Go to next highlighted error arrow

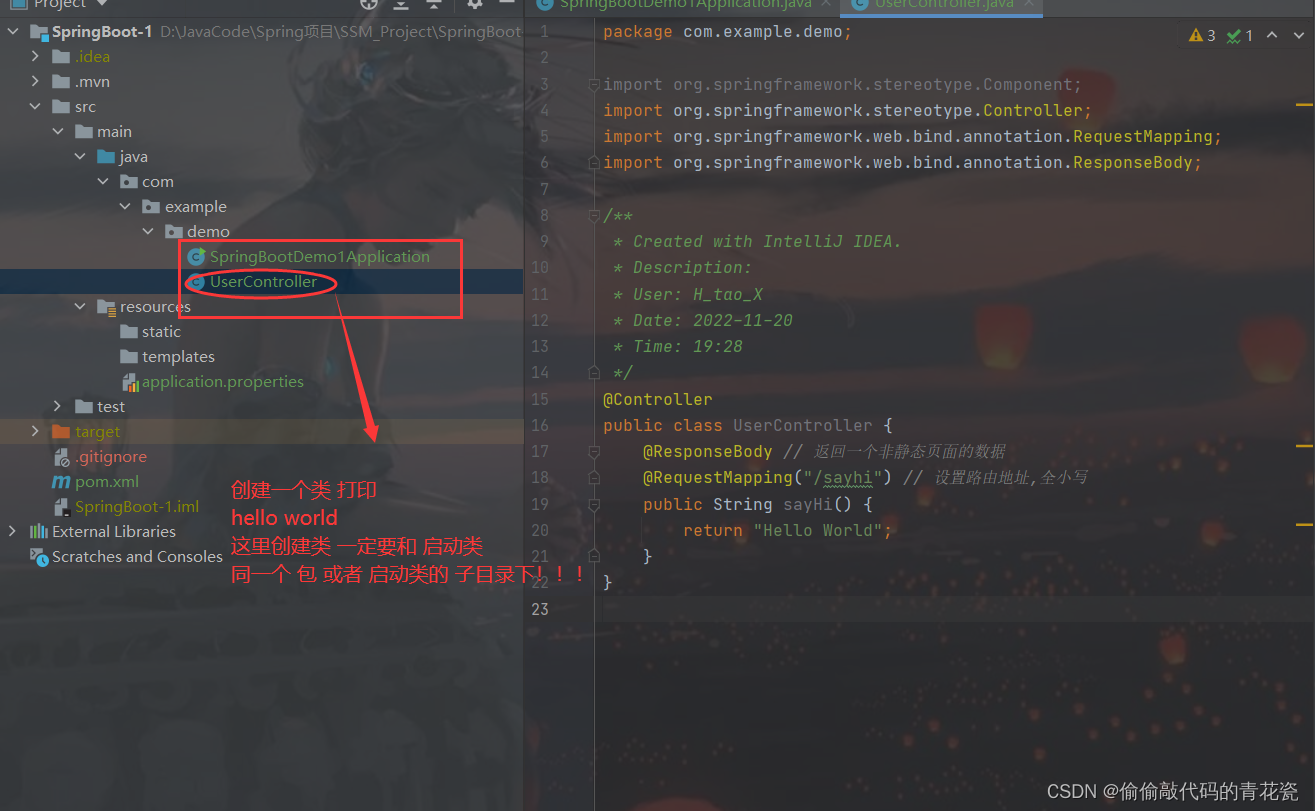tap(1297, 35)
